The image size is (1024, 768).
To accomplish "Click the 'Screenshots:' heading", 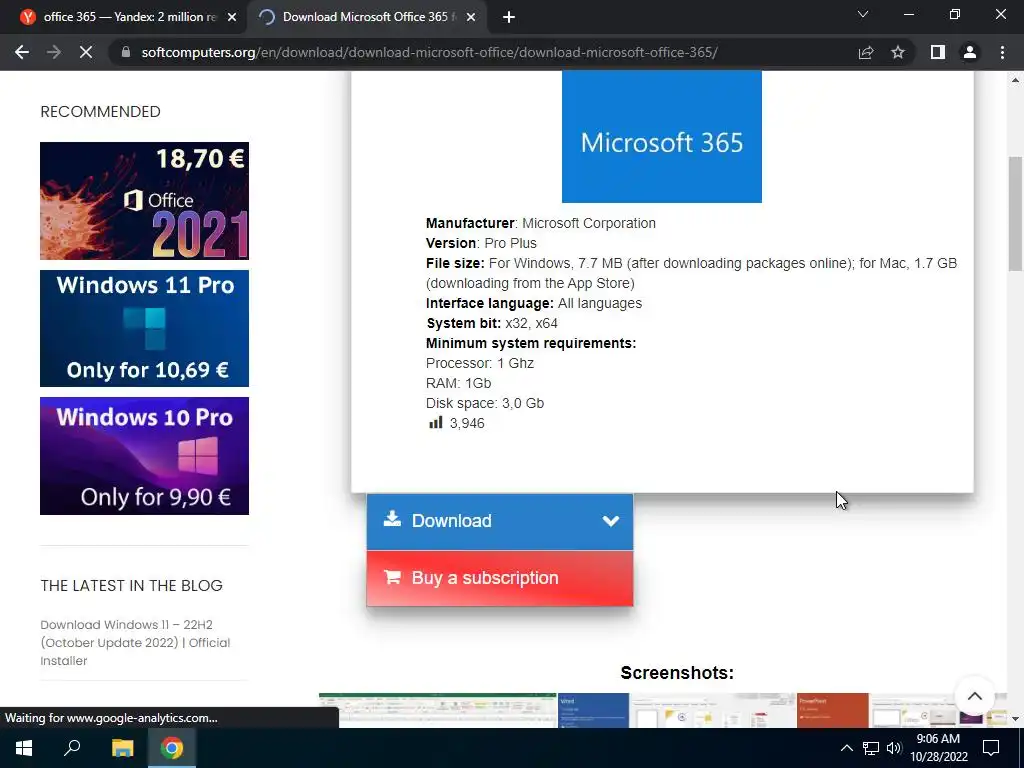I will pos(677,673).
